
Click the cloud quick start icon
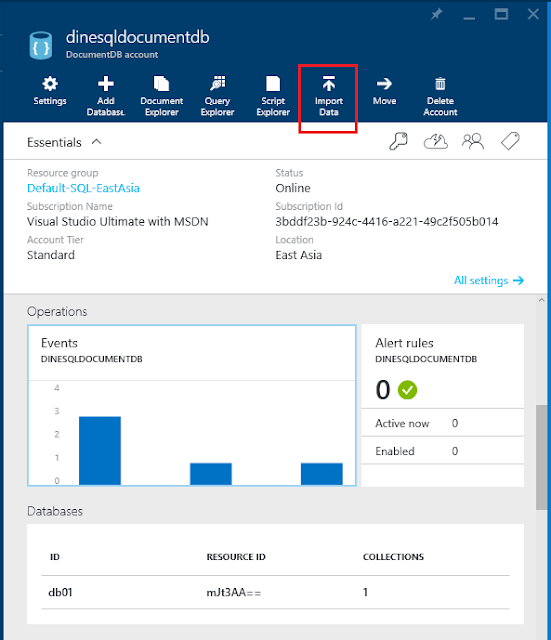point(435,142)
